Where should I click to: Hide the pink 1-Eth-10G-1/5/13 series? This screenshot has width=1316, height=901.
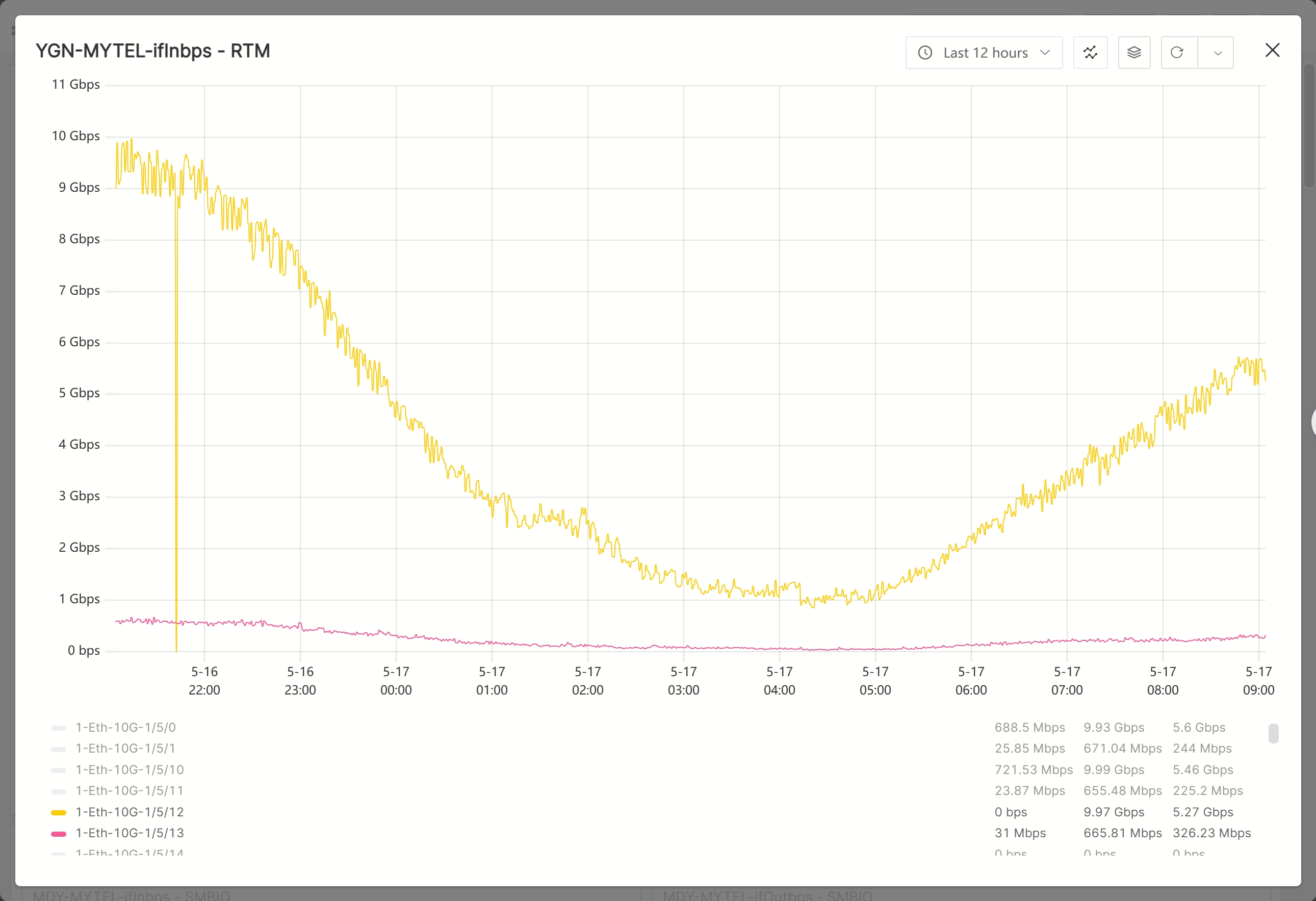130,833
